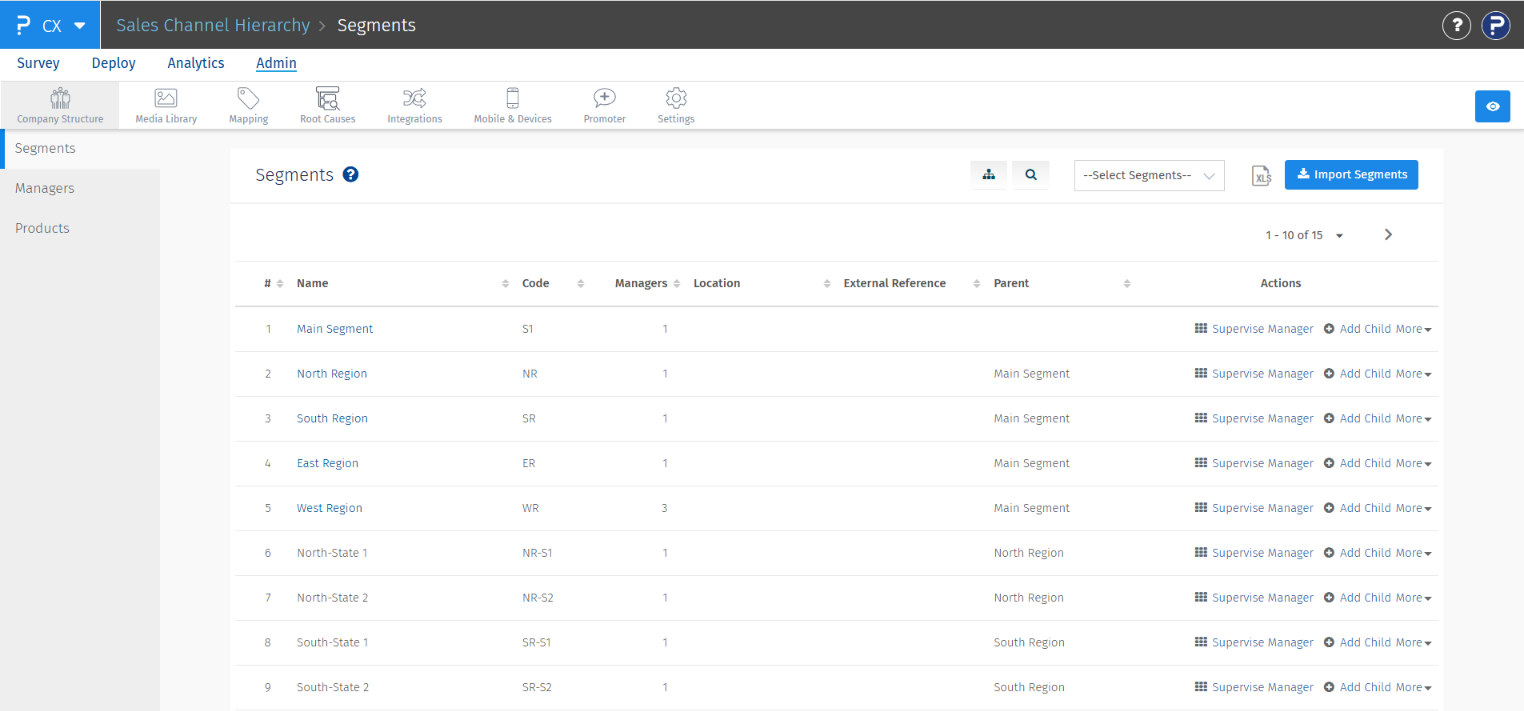Open the Mapping tag icon
Image resolution: width=1524 pixels, height=711 pixels.
tap(248, 99)
